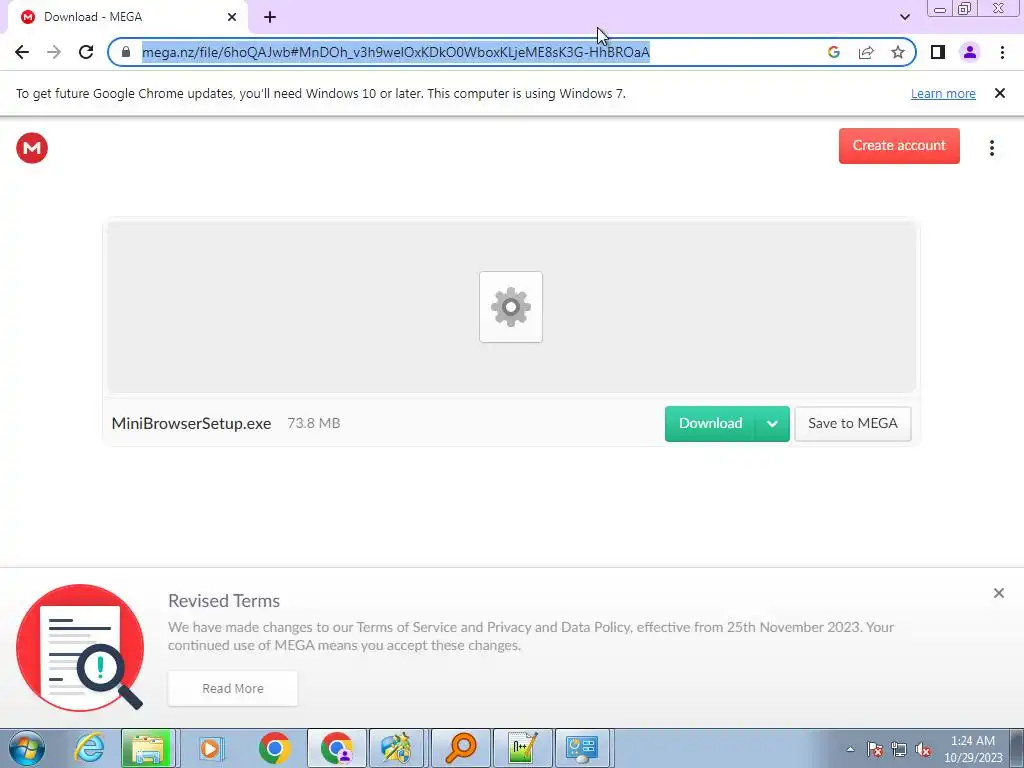Click Save to MEGA

[852, 424]
